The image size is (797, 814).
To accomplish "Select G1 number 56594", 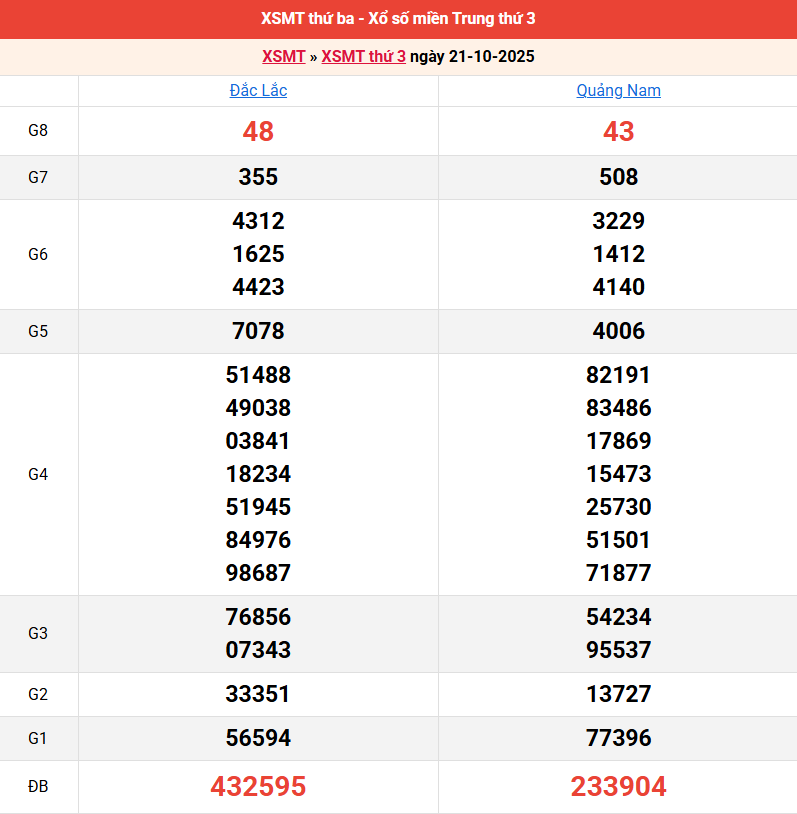I will 258,738.
